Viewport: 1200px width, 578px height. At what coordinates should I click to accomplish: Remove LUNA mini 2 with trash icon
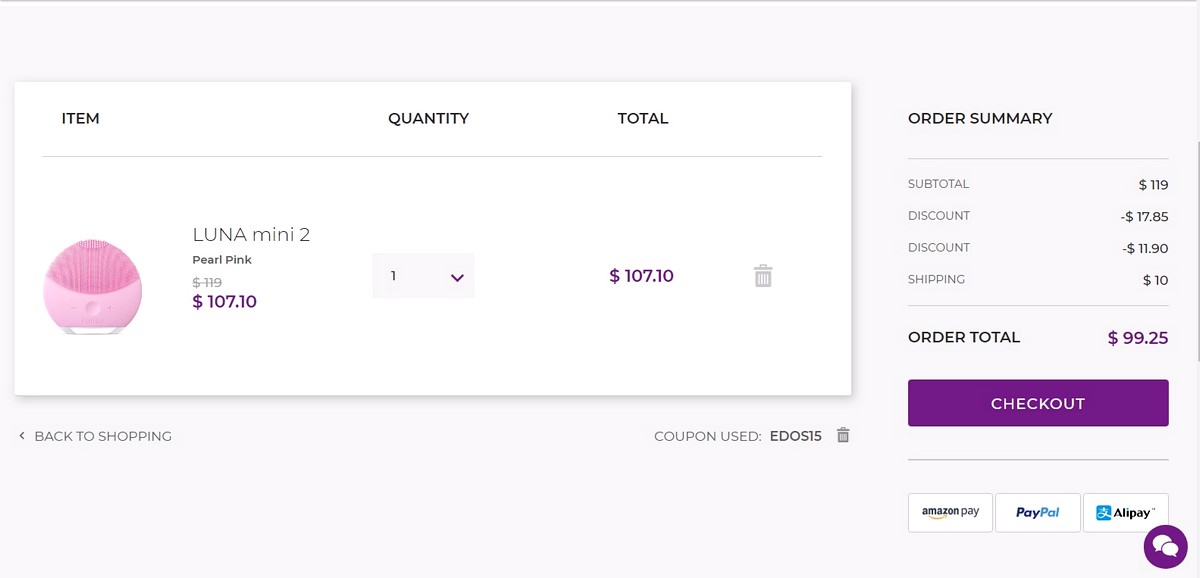click(763, 276)
